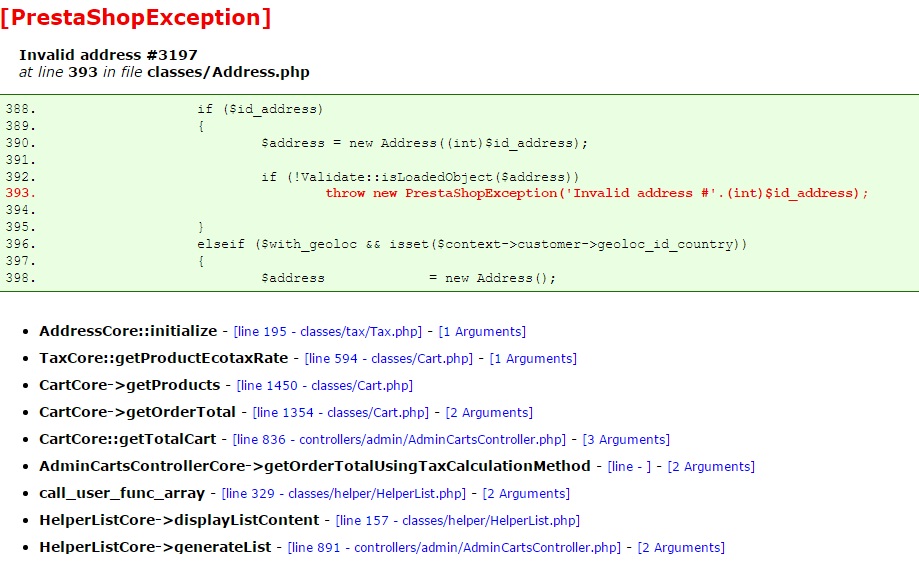This screenshot has height=564, width=919.
Task: Click code line 398 '$address = new Address();'
Action: [x=409, y=278]
